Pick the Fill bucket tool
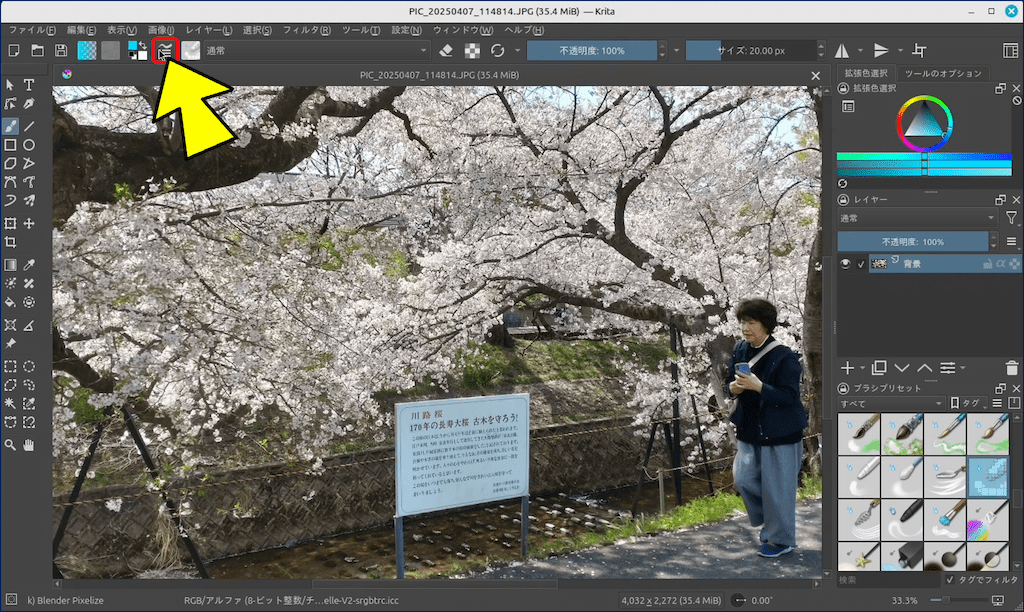The height and width of the screenshot is (612, 1024). click(10, 301)
